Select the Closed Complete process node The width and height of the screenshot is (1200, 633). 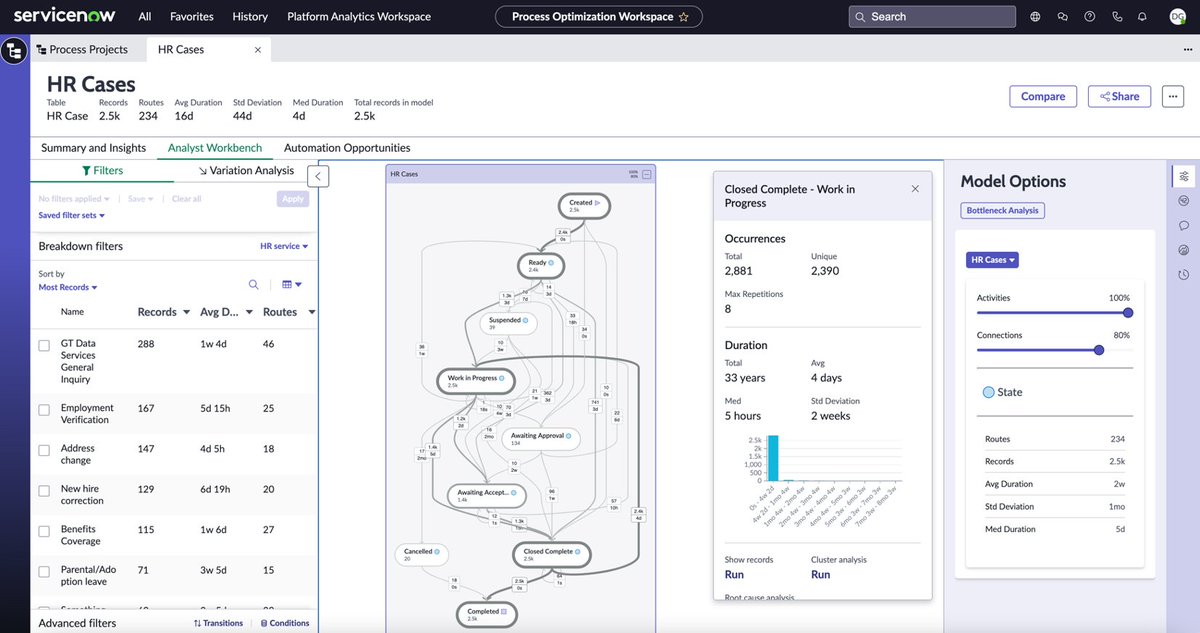coord(552,554)
